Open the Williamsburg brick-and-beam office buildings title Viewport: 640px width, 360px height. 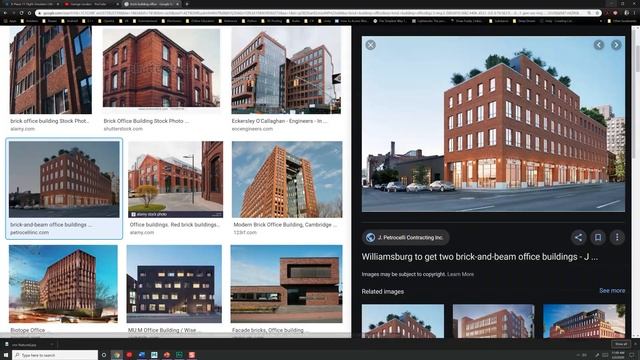pyautogui.click(x=480, y=257)
